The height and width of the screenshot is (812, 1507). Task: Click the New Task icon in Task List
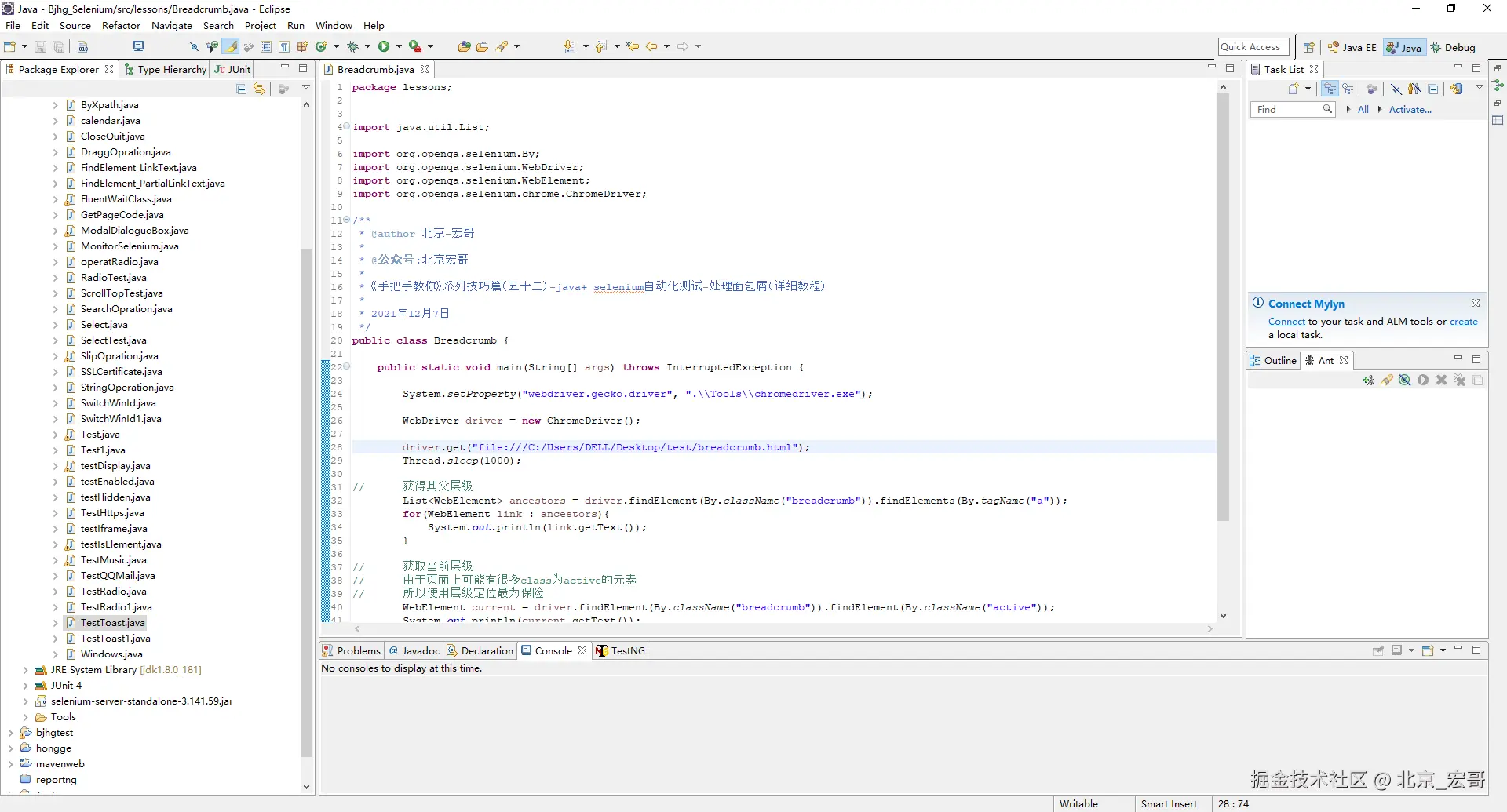(1294, 89)
